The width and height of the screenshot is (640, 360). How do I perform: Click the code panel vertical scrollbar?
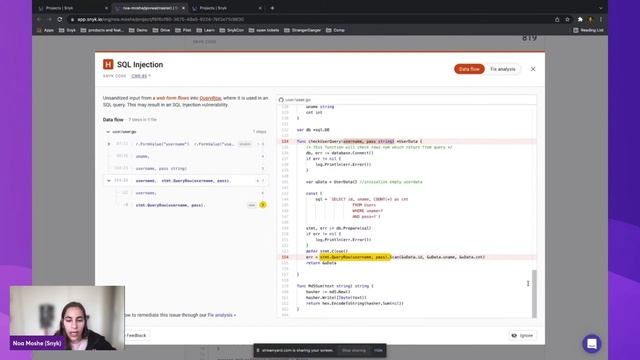534,293
